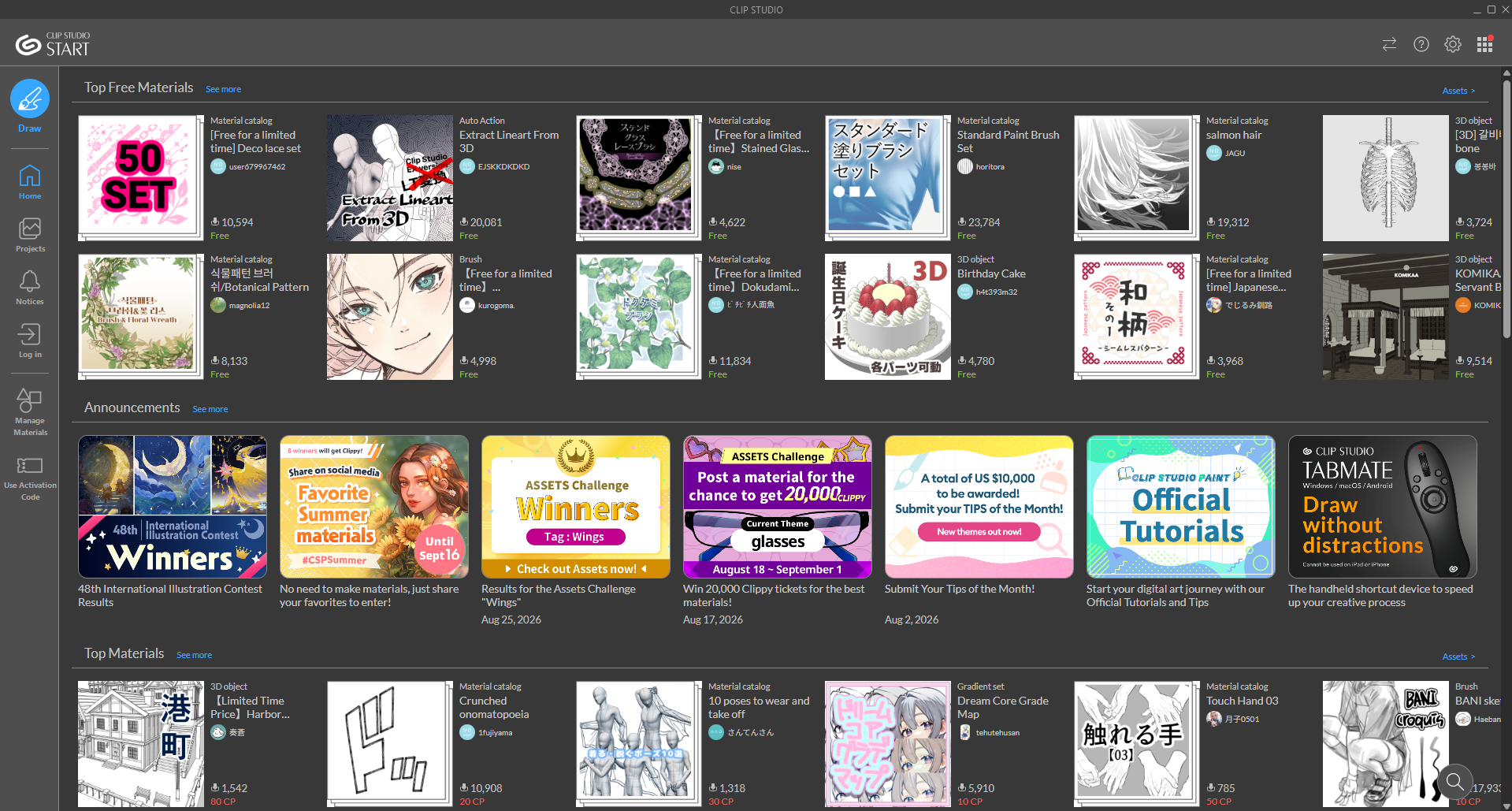This screenshot has height=811, width=1512.
Task: Open the kurogoma face brush thumbnail
Action: (390, 317)
